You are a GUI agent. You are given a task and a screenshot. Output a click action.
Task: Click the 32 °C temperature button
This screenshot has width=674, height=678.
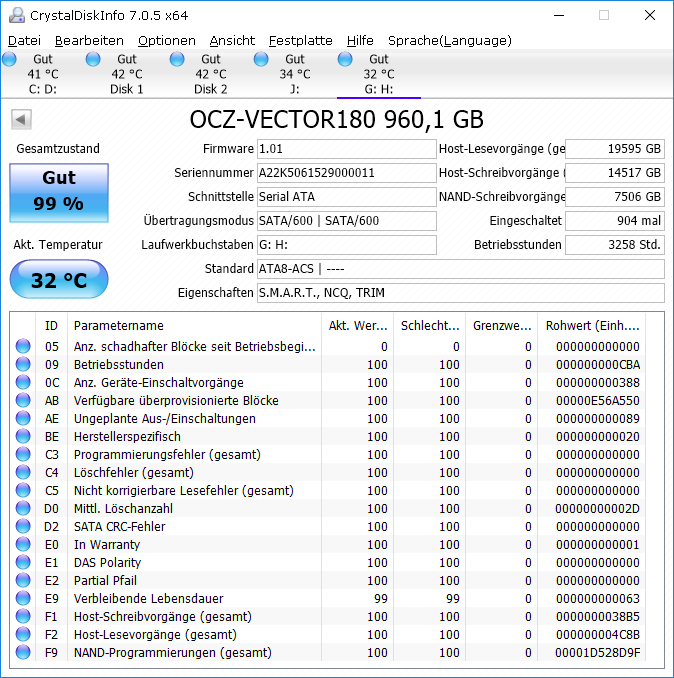coord(59,279)
